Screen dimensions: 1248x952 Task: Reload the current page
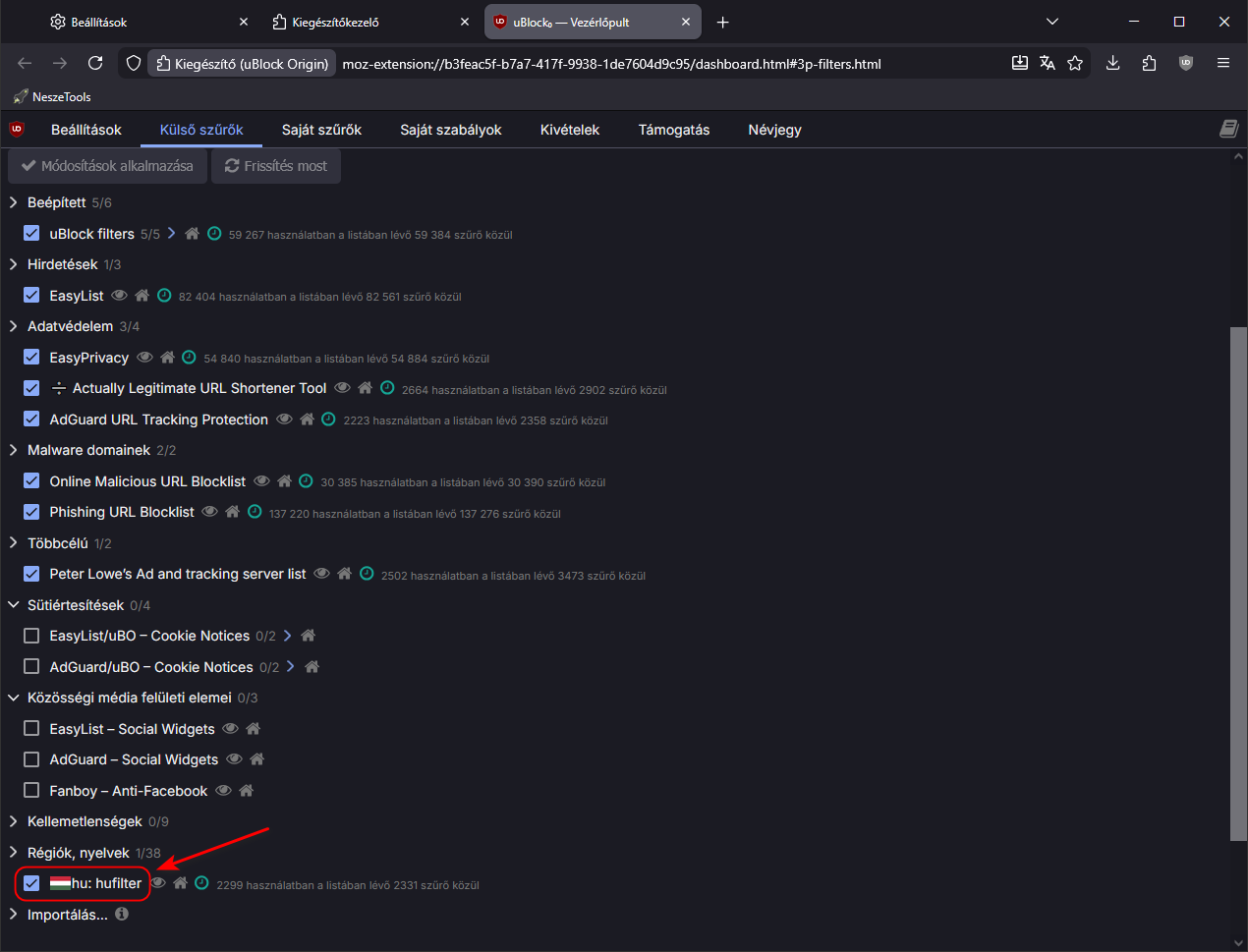95,63
